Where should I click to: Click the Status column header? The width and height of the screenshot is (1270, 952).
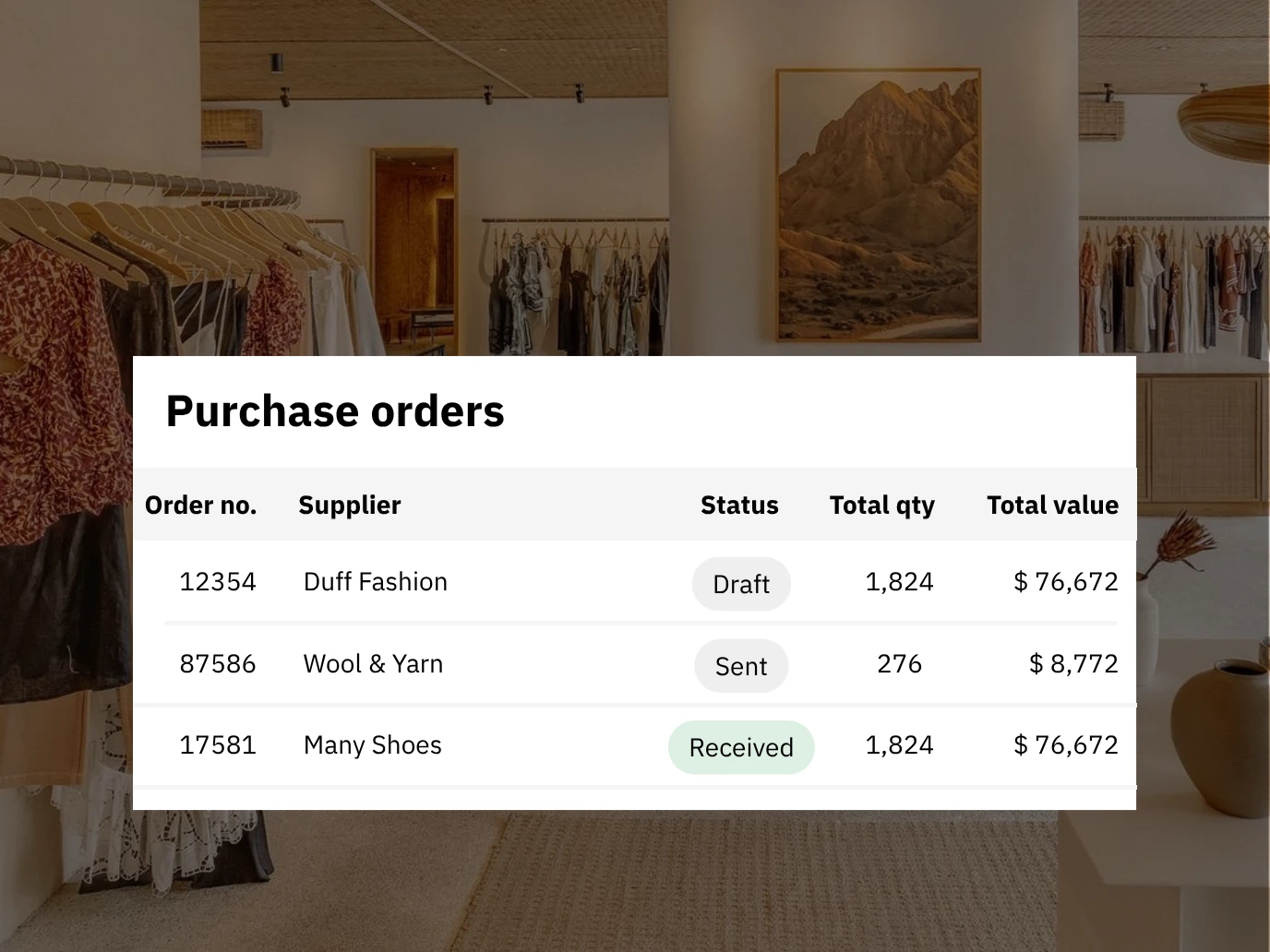[739, 506]
